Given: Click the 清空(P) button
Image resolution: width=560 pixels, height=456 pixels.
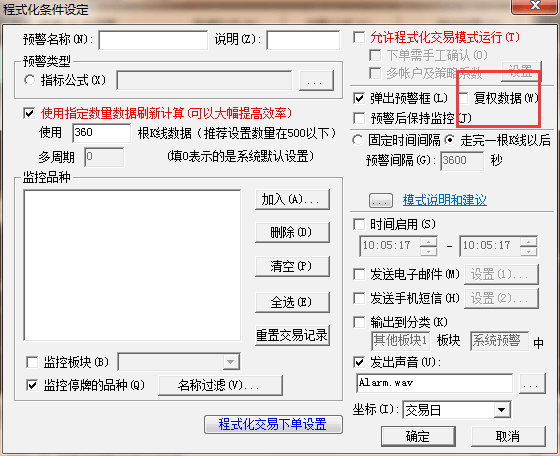Looking at the screenshot, I should click(292, 266).
